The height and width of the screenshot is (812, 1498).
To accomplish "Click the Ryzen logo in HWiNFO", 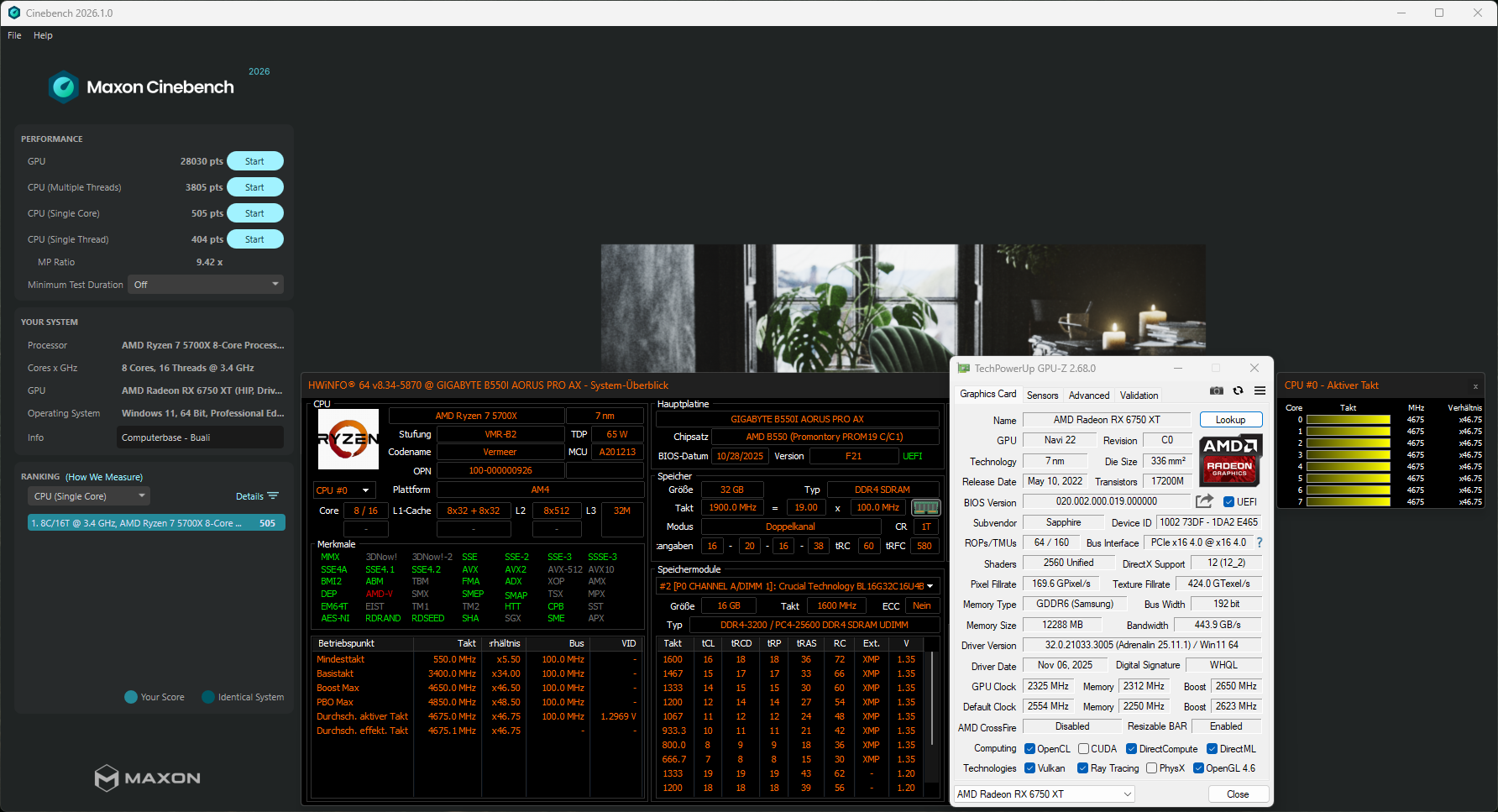I will 348,438.
